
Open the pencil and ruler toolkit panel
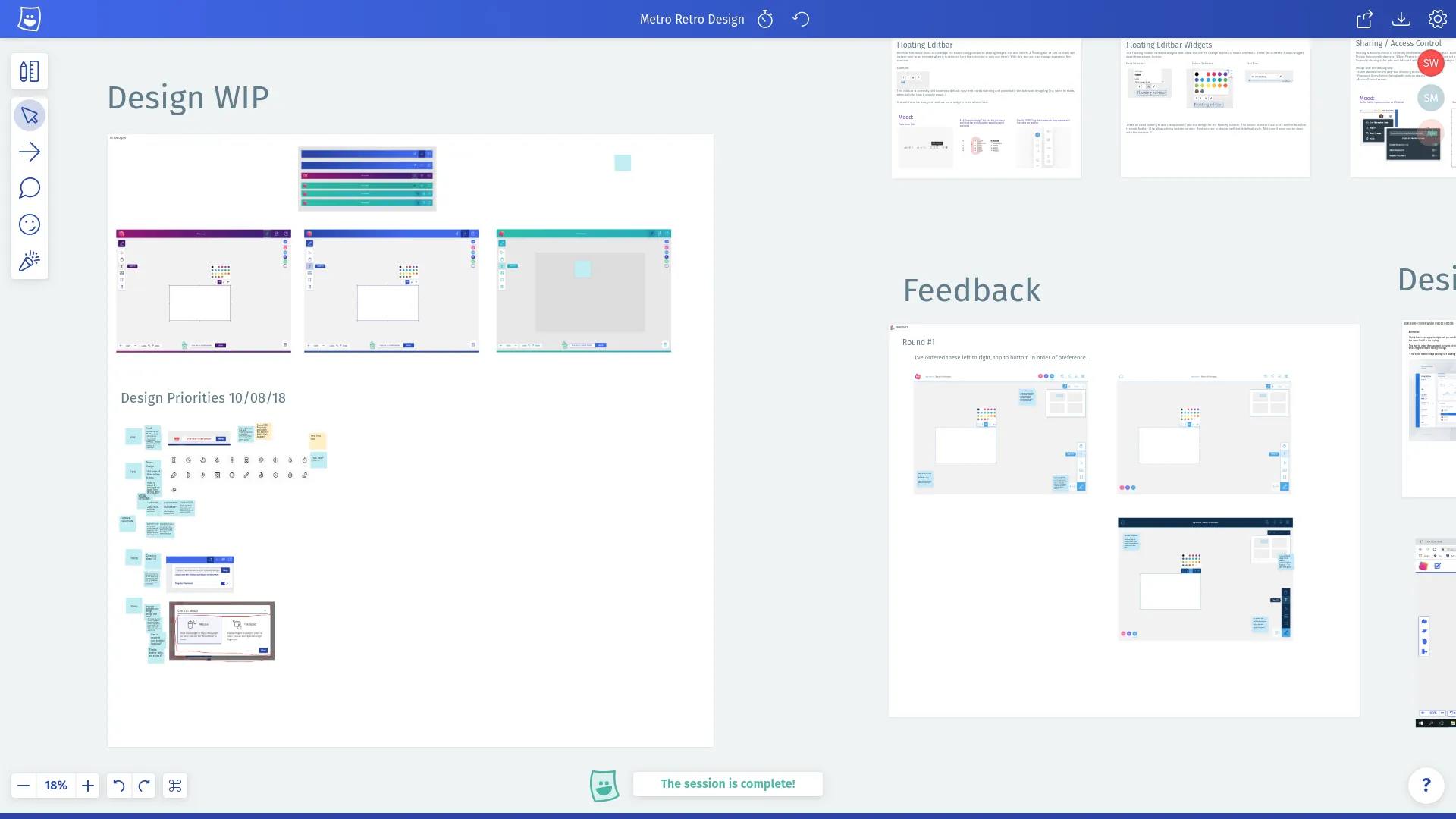coord(29,71)
